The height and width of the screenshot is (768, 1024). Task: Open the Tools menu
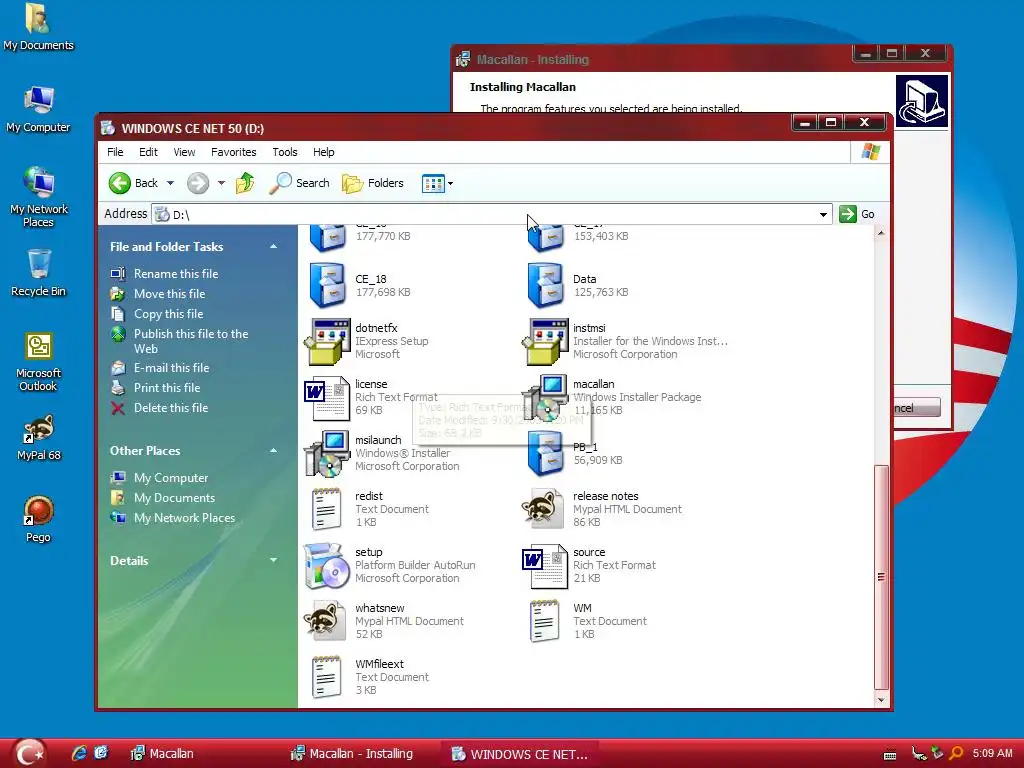coord(285,152)
